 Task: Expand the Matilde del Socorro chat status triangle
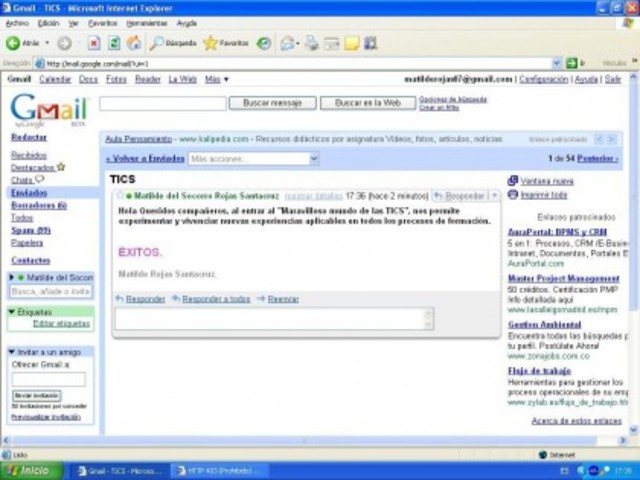[12, 278]
